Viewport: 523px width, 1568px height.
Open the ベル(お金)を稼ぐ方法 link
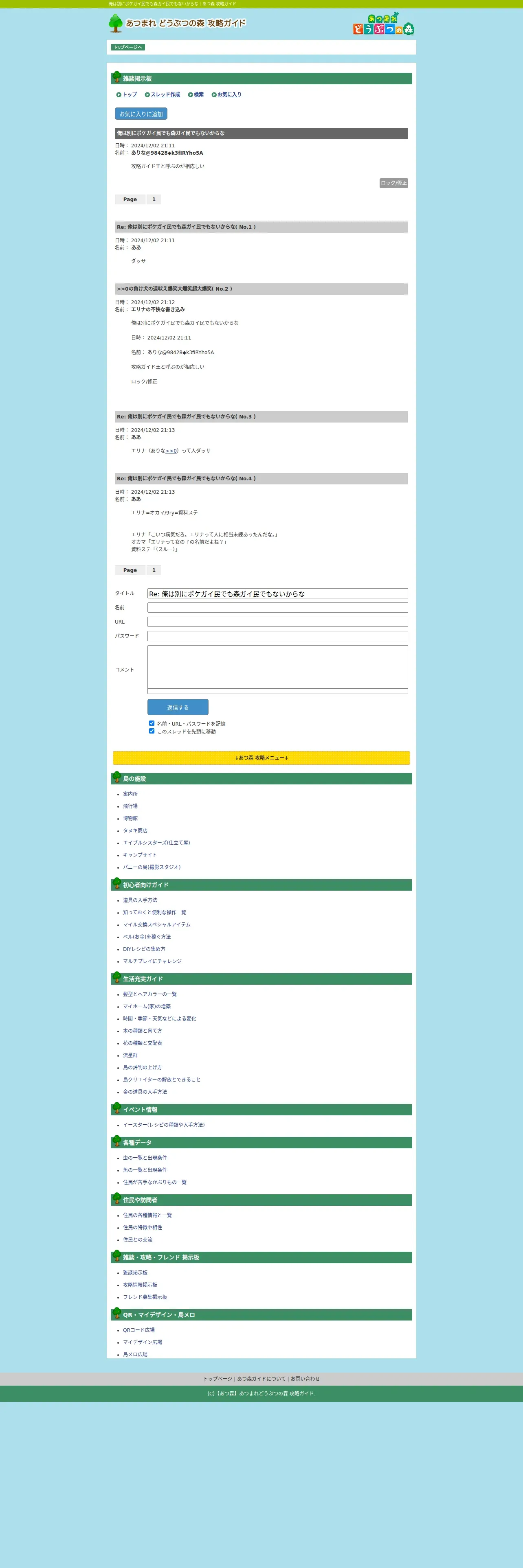pyautogui.click(x=147, y=937)
